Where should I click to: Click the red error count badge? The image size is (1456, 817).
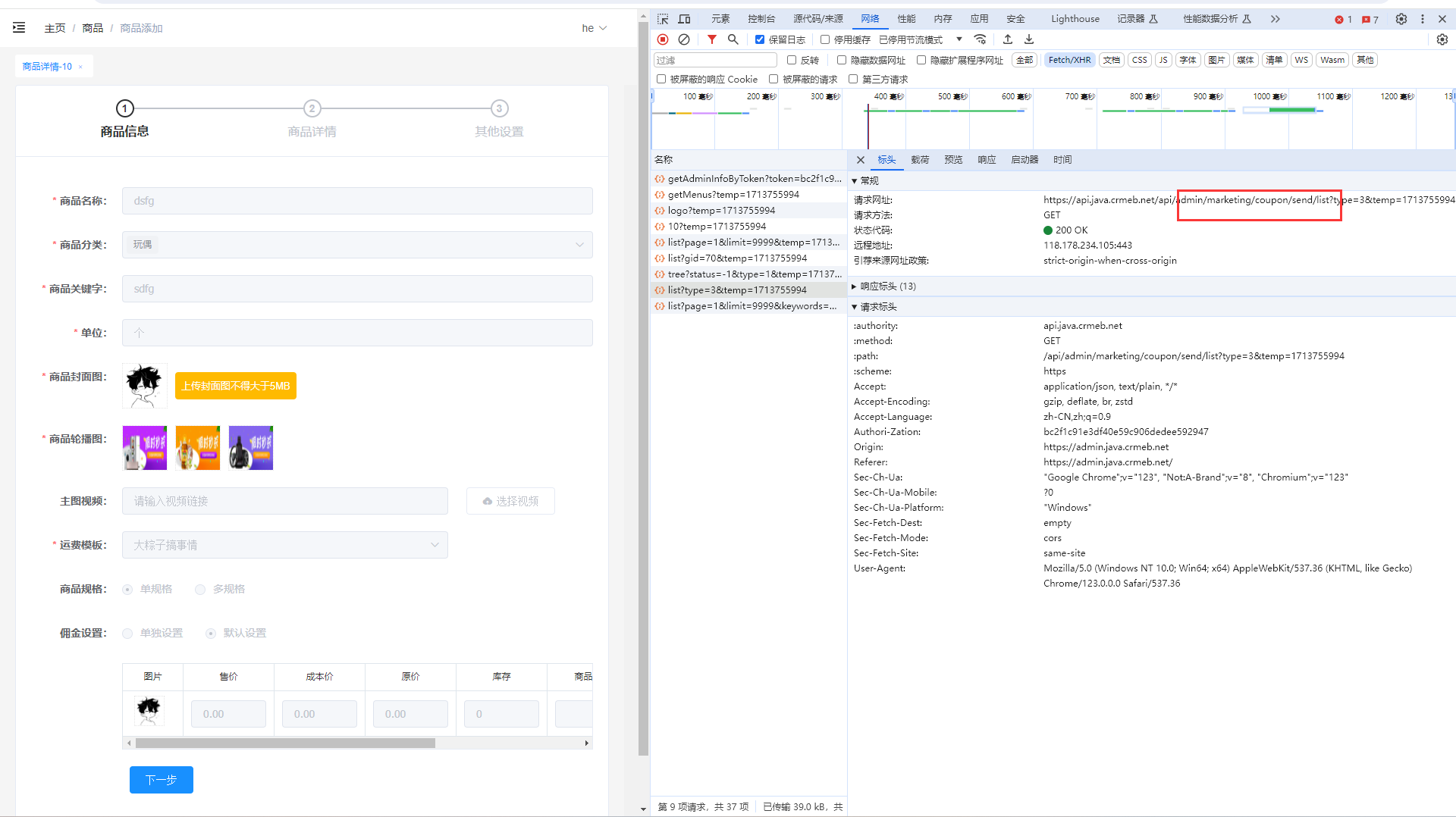(1344, 20)
